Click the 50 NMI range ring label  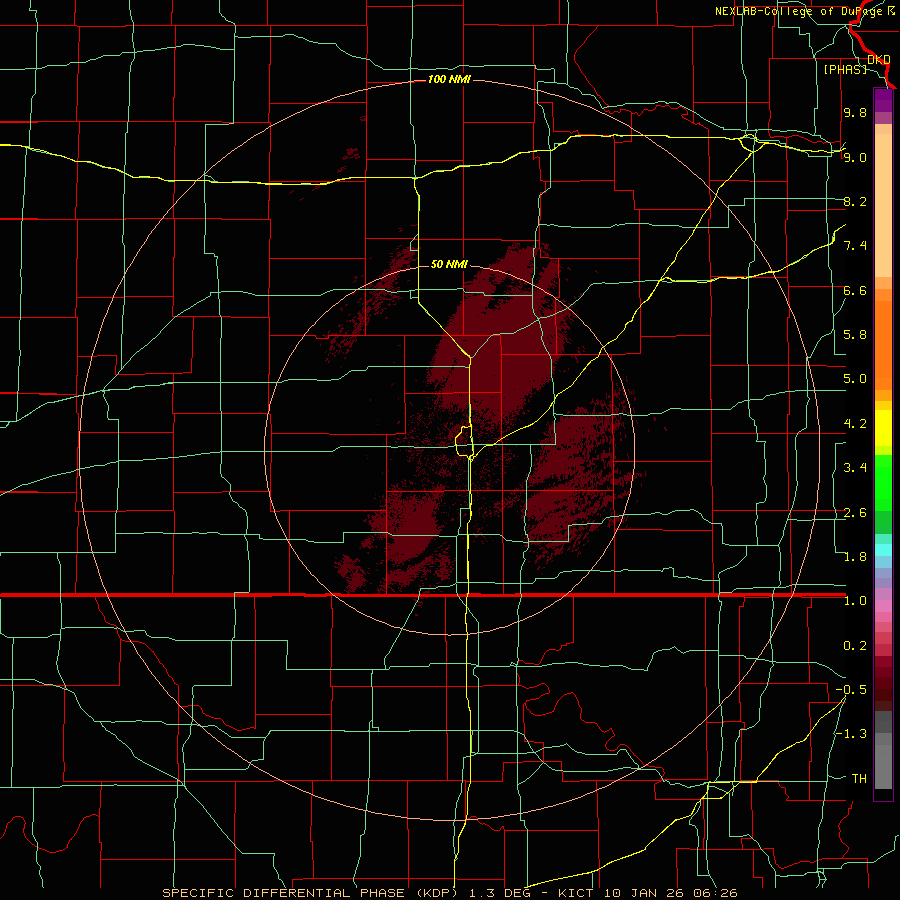pos(449,265)
